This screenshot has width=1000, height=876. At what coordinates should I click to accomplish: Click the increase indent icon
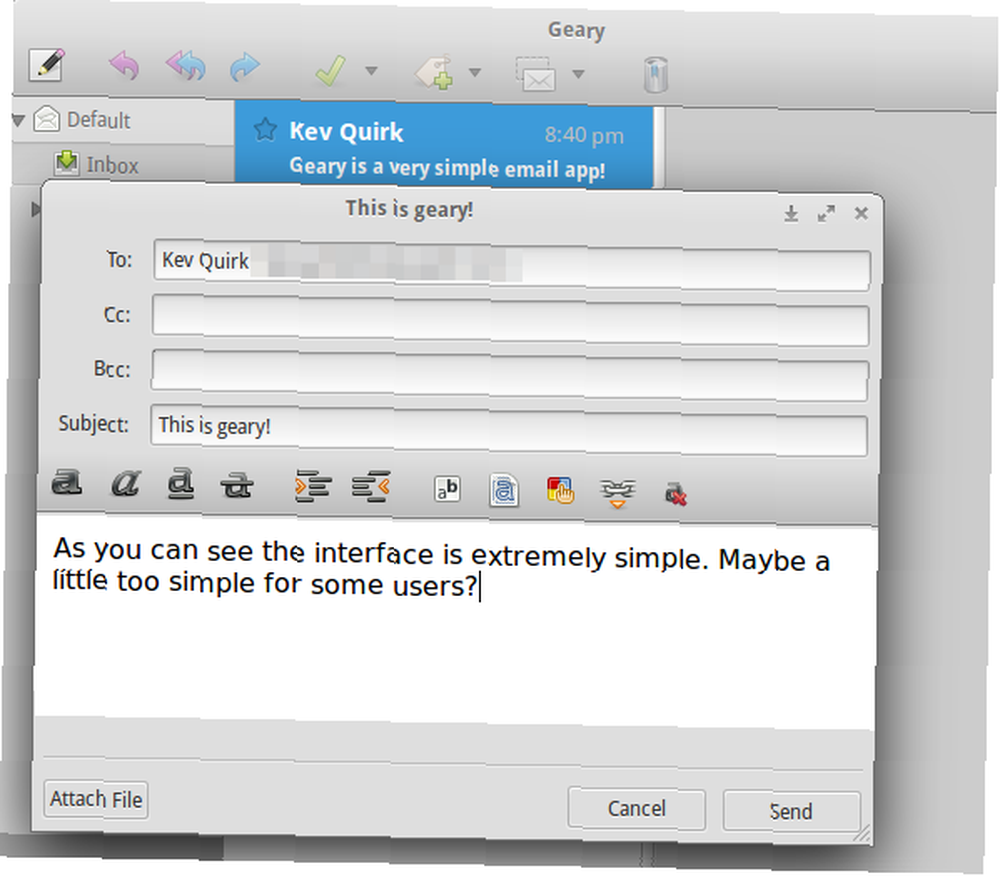[x=313, y=486]
